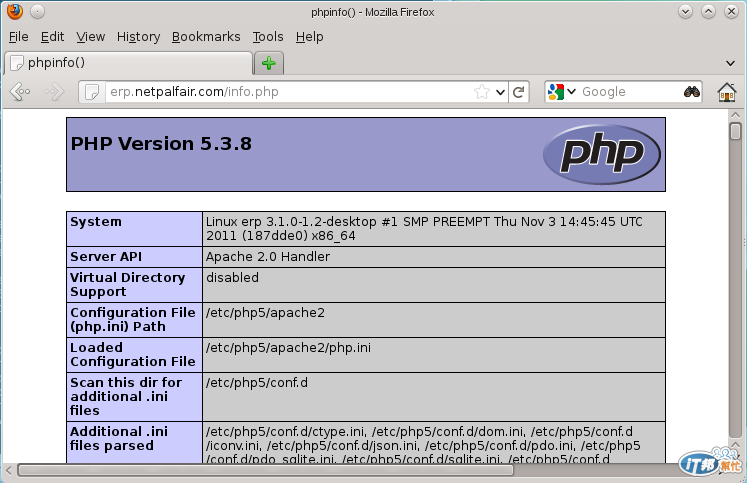Viewport: 747px width, 483px height.
Task: Click the 'Additional .ini files parsed' label
Action: tap(119, 439)
